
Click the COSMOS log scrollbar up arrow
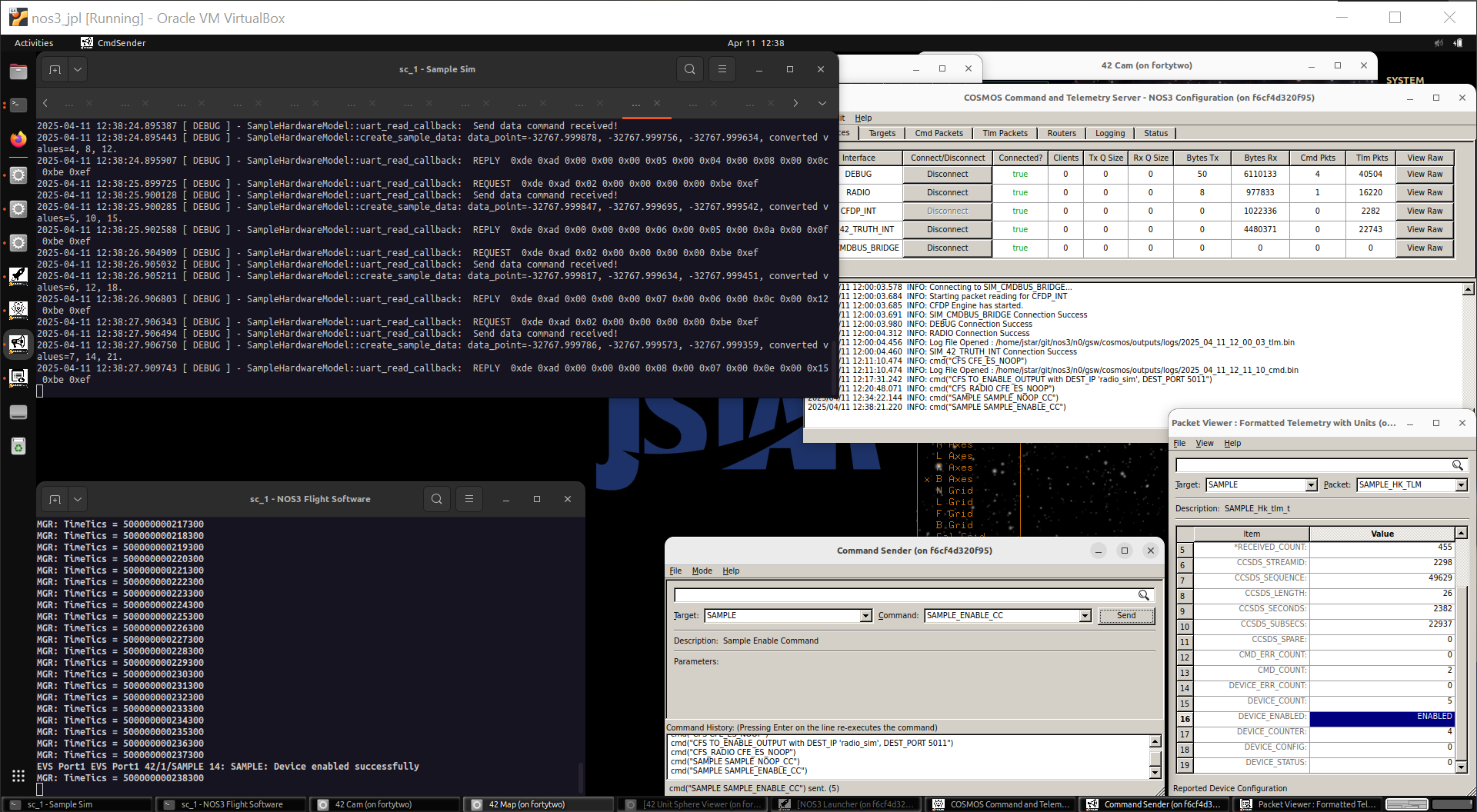point(1468,289)
